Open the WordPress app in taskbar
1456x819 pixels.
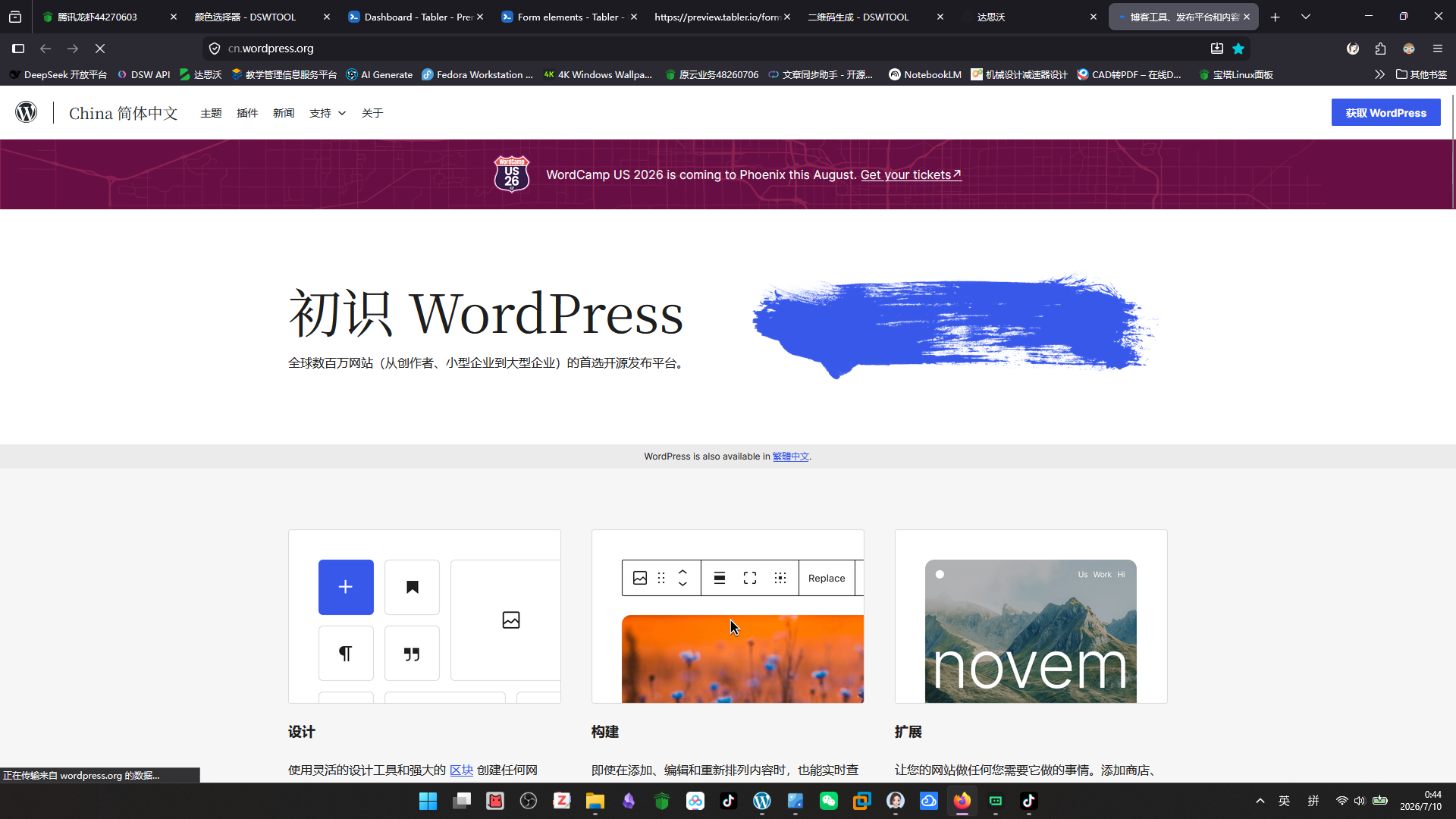click(x=762, y=801)
